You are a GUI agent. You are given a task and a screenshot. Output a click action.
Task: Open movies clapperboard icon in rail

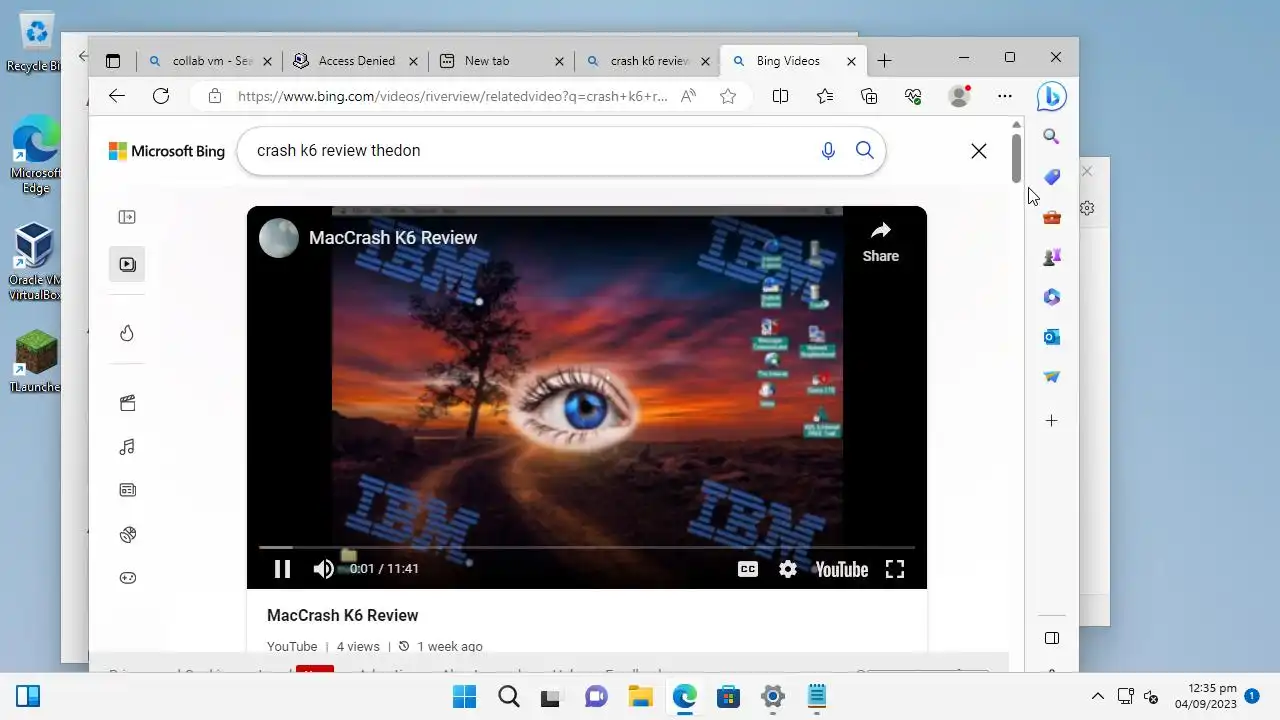coord(127,403)
